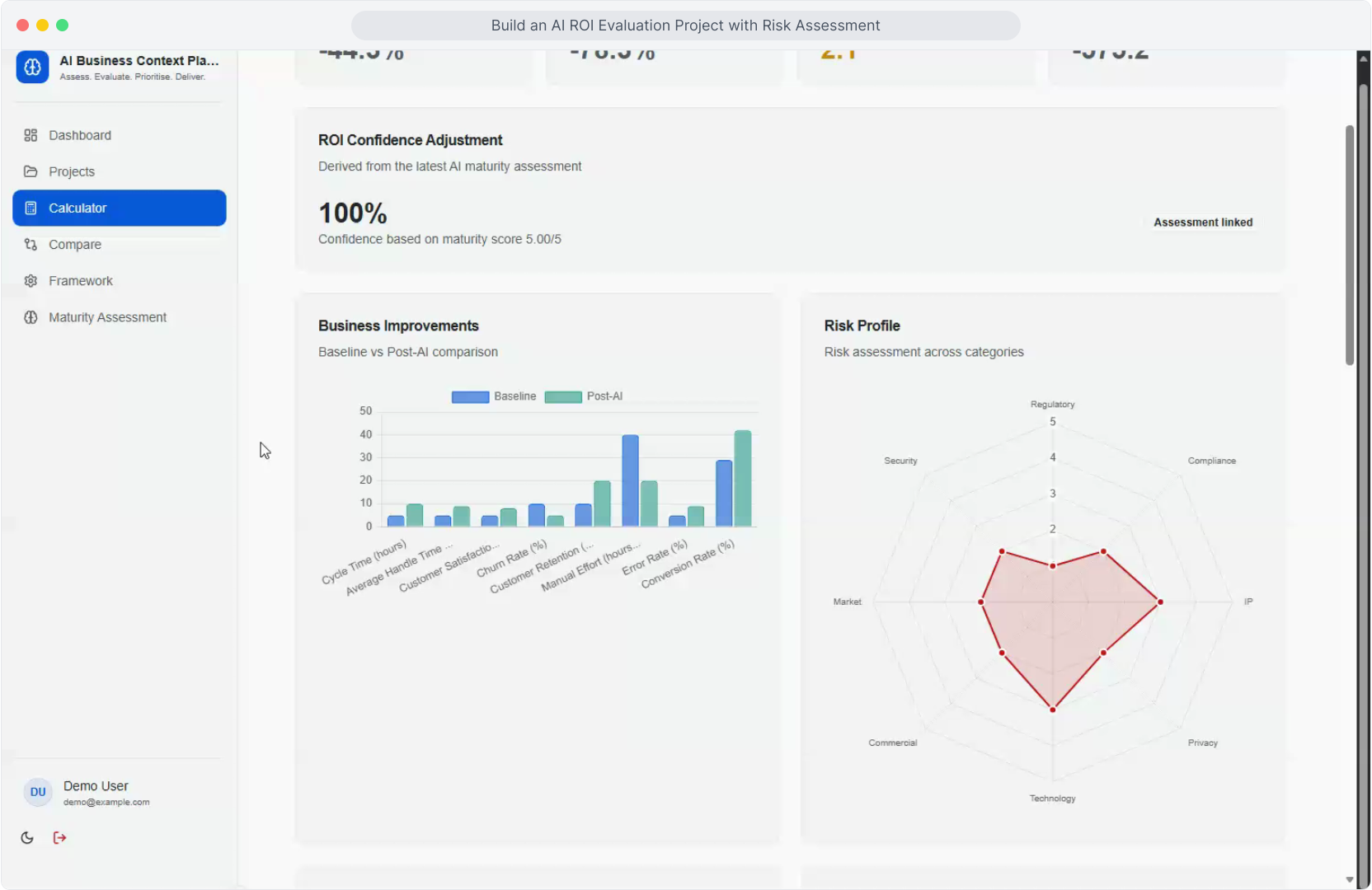The height and width of the screenshot is (890, 1372).
Task: Log out using the red sign-out icon
Action: tap(59, 837)
